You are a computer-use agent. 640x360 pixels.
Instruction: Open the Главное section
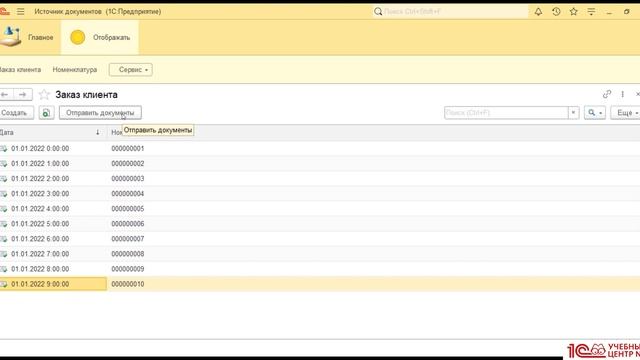[29, 37]
